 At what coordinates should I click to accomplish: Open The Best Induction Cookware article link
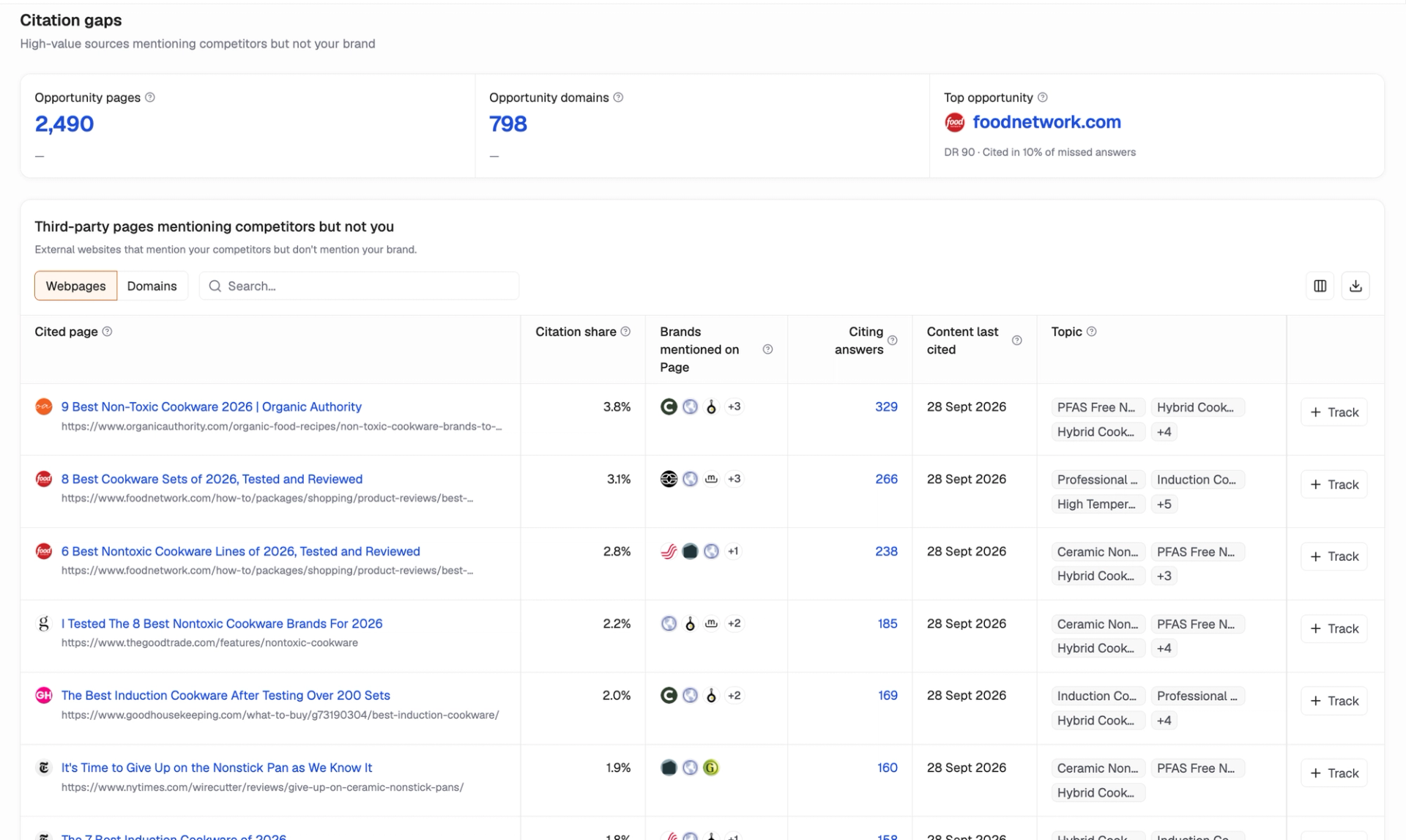tap(226, 695)
